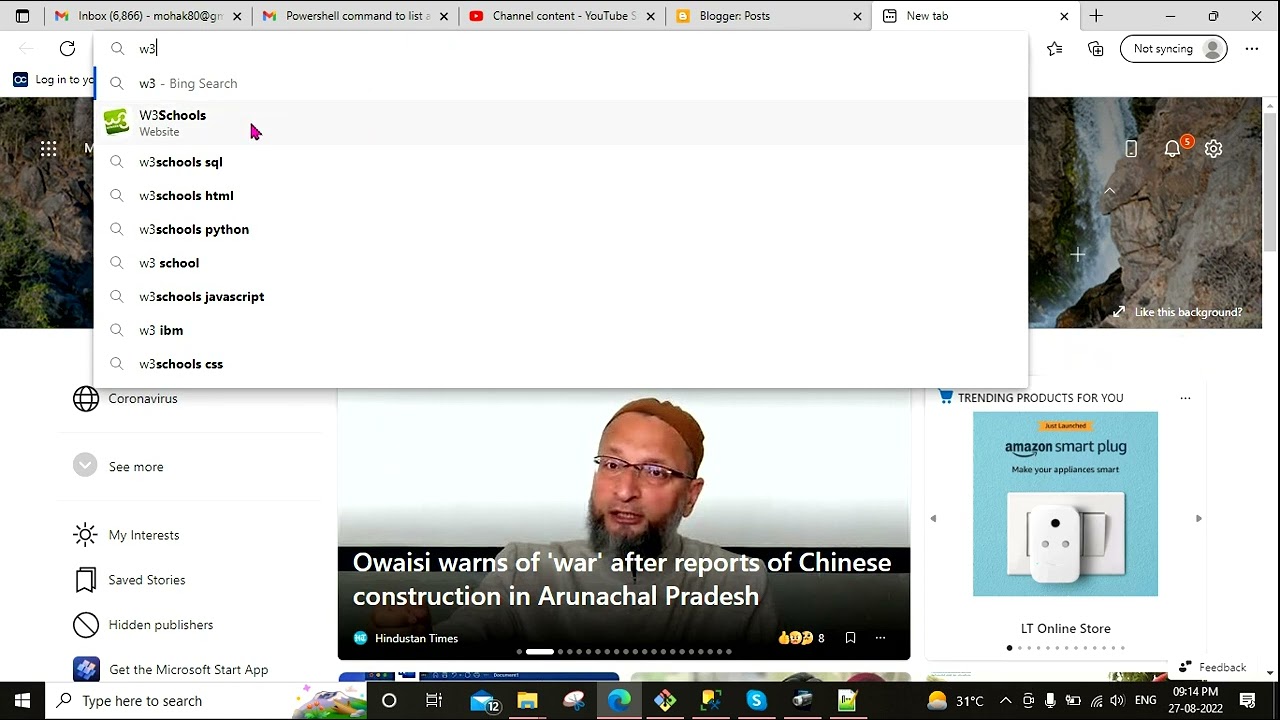Open a new tab with plus button
This screenshot has width=1280, height=720.
tap(1096, 16)
